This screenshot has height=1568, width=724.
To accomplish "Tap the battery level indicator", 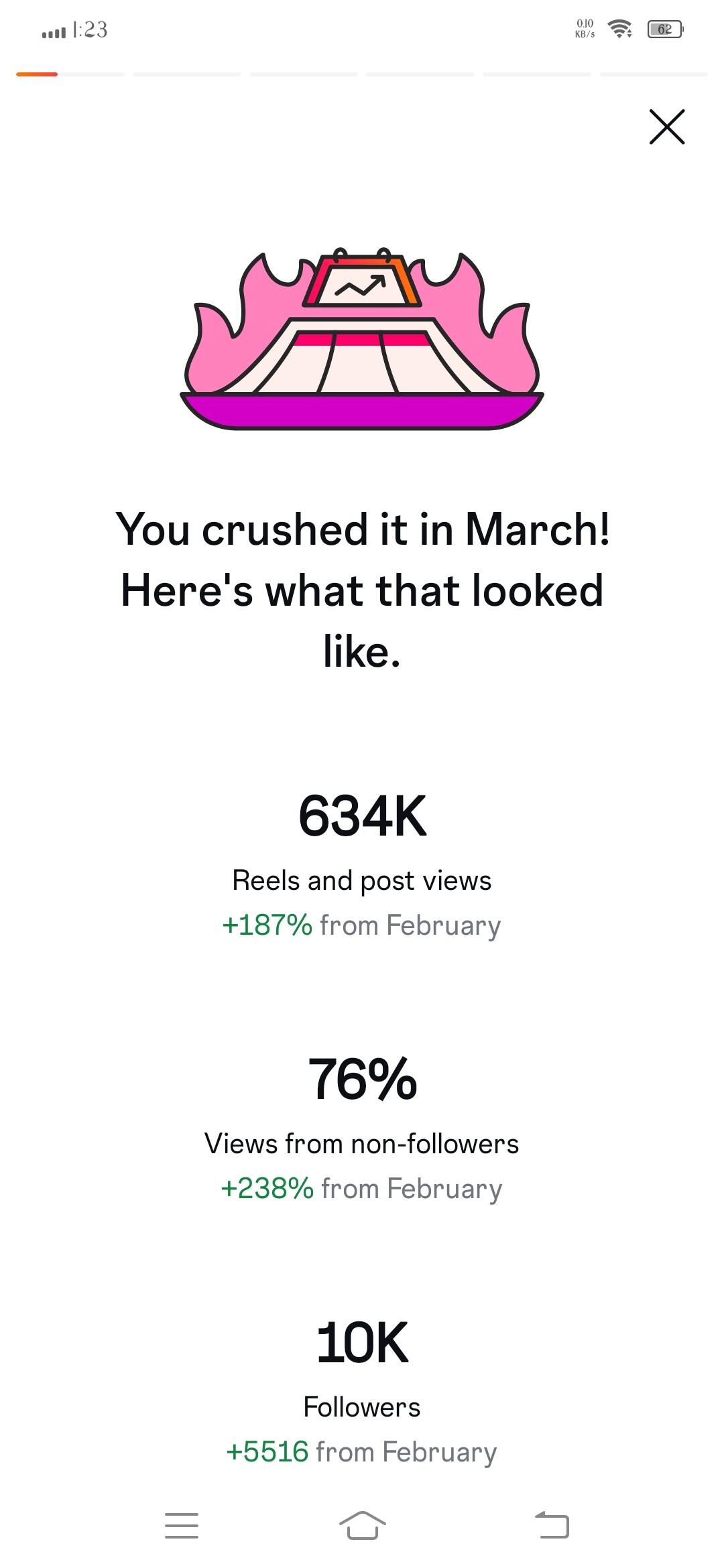I will point(664,29).
